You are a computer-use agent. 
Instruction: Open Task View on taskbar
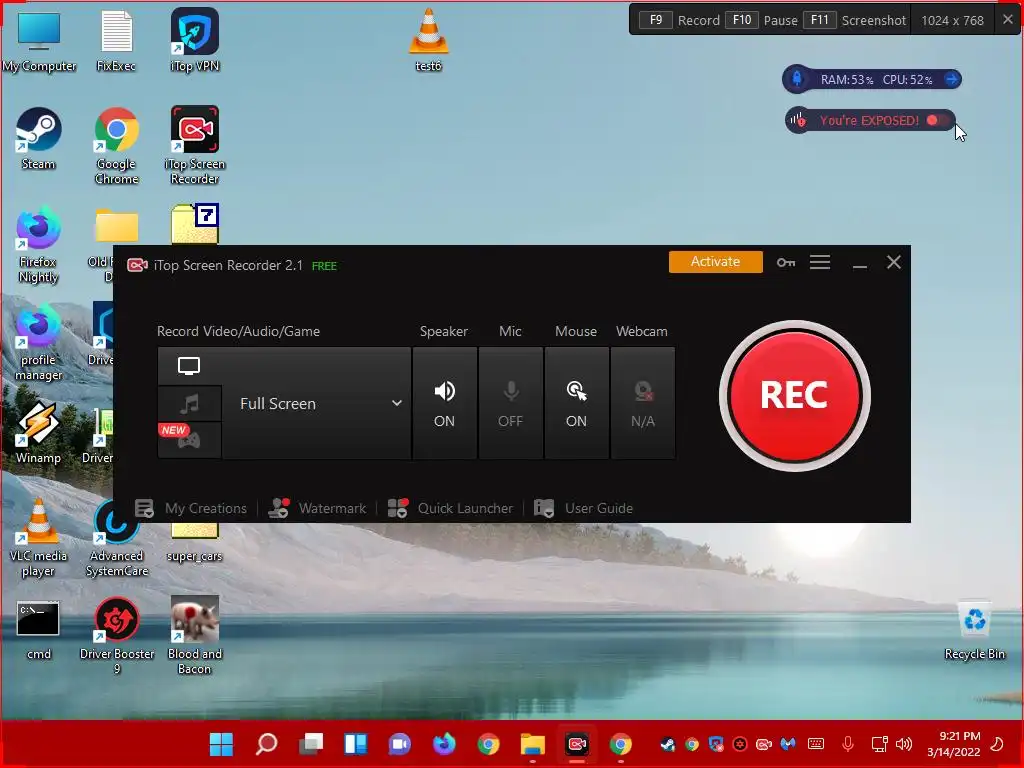[311, 744]
